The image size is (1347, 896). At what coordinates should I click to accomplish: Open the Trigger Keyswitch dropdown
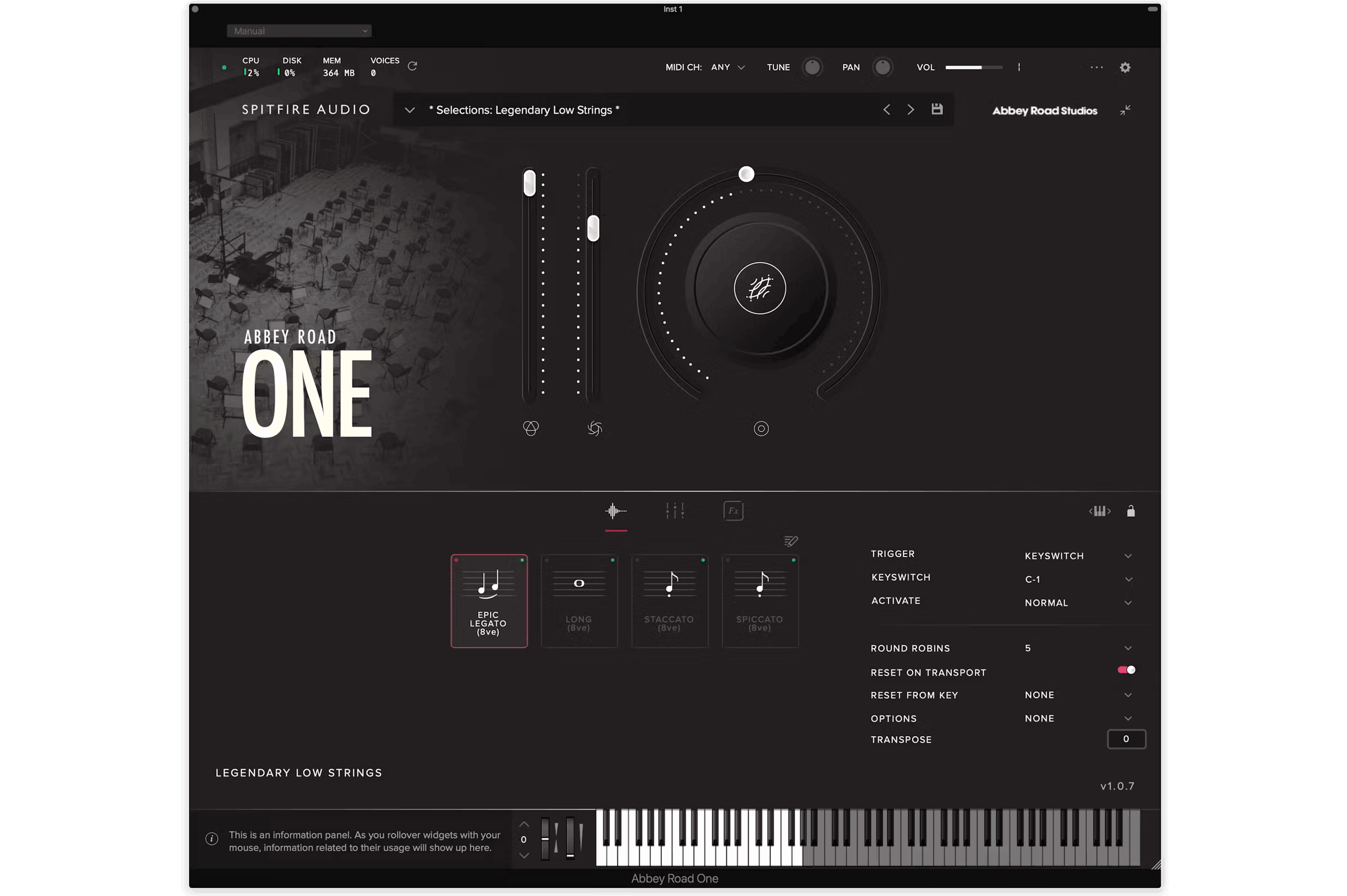point(1078,556)
